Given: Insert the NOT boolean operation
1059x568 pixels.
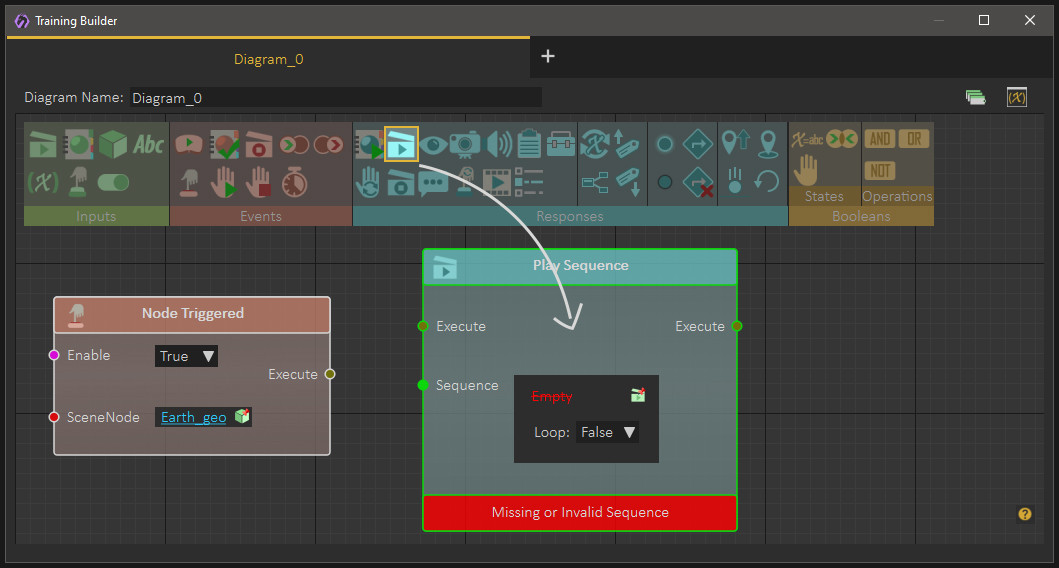Looking at the screenshot, I should click(879, 170).
